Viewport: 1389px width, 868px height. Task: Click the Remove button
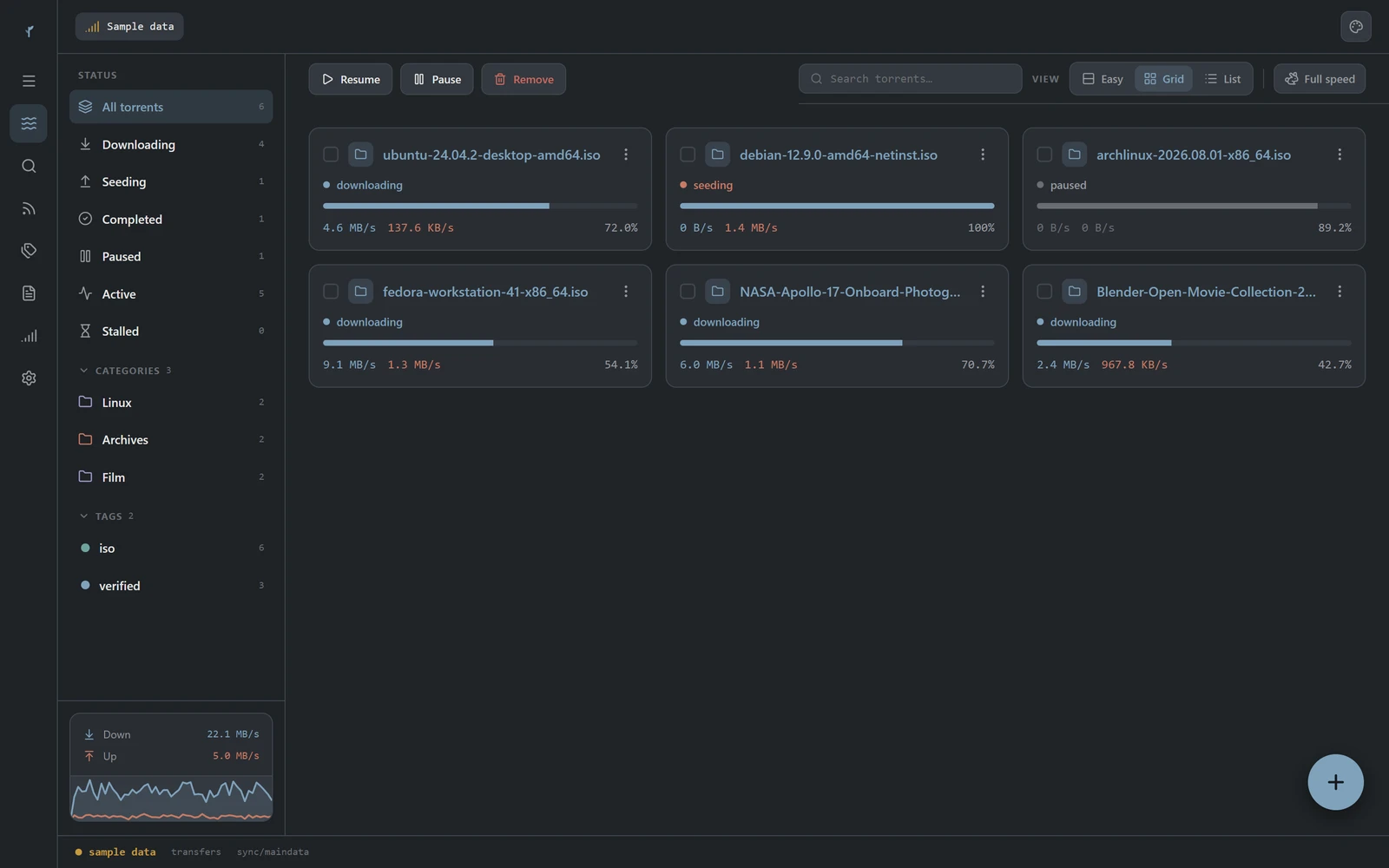pyautogui.click(x=523, y=79)
